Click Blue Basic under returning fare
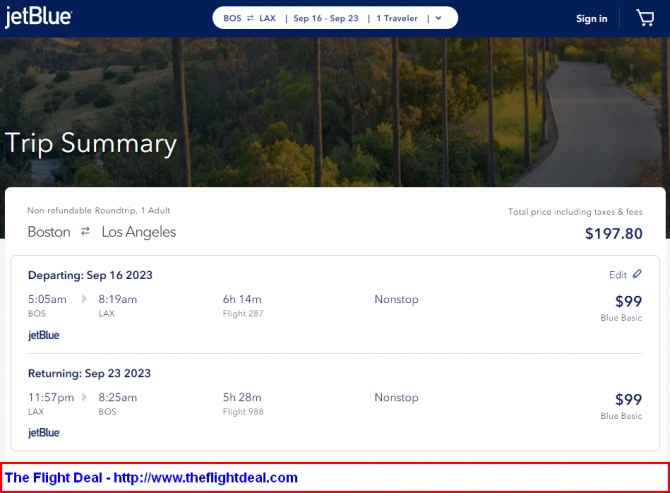 point(621,416)
